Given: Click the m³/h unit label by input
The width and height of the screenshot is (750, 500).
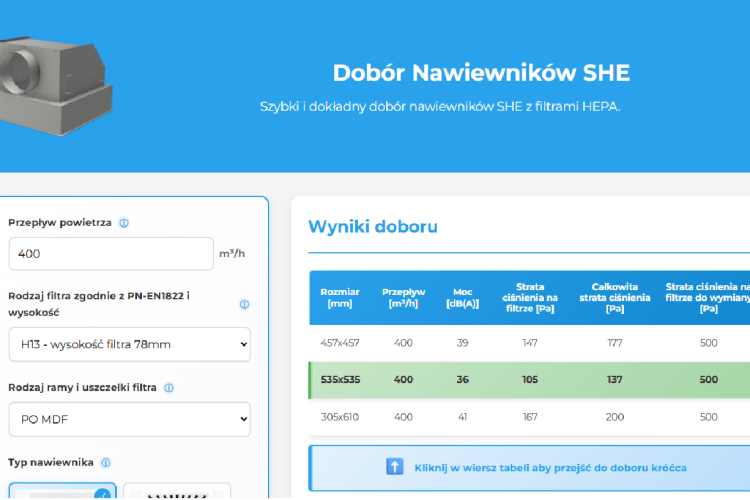Looking at the screenshot, I should (x=232, y=254).
